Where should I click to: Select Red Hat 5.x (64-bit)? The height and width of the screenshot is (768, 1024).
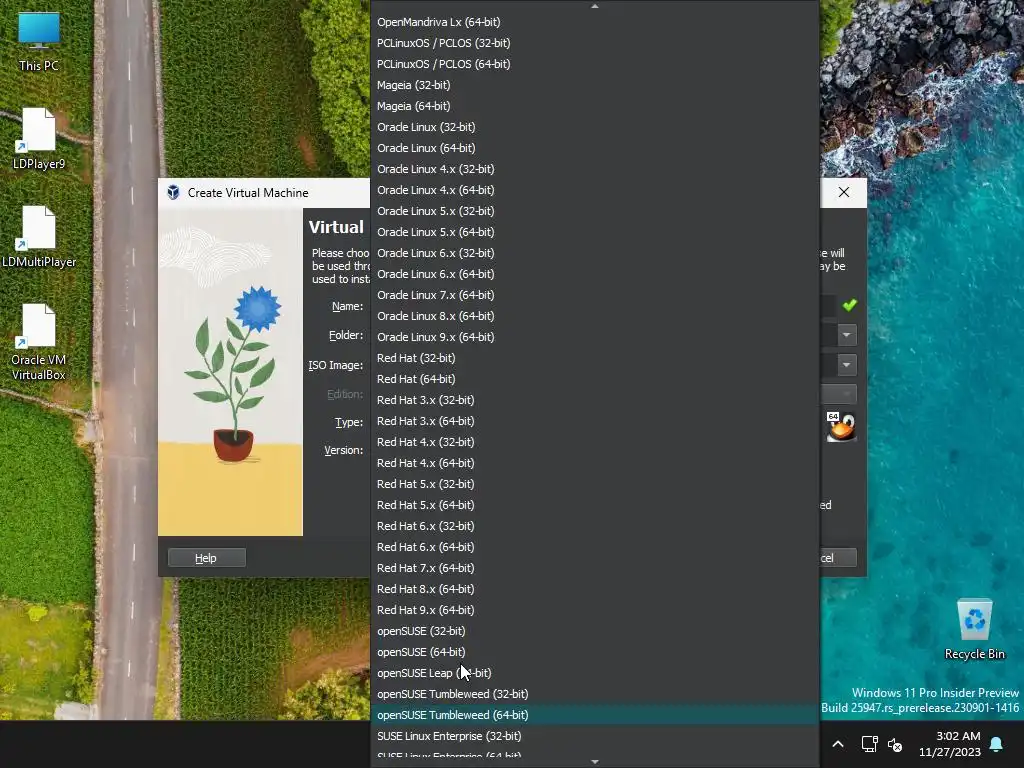(594, 505)
